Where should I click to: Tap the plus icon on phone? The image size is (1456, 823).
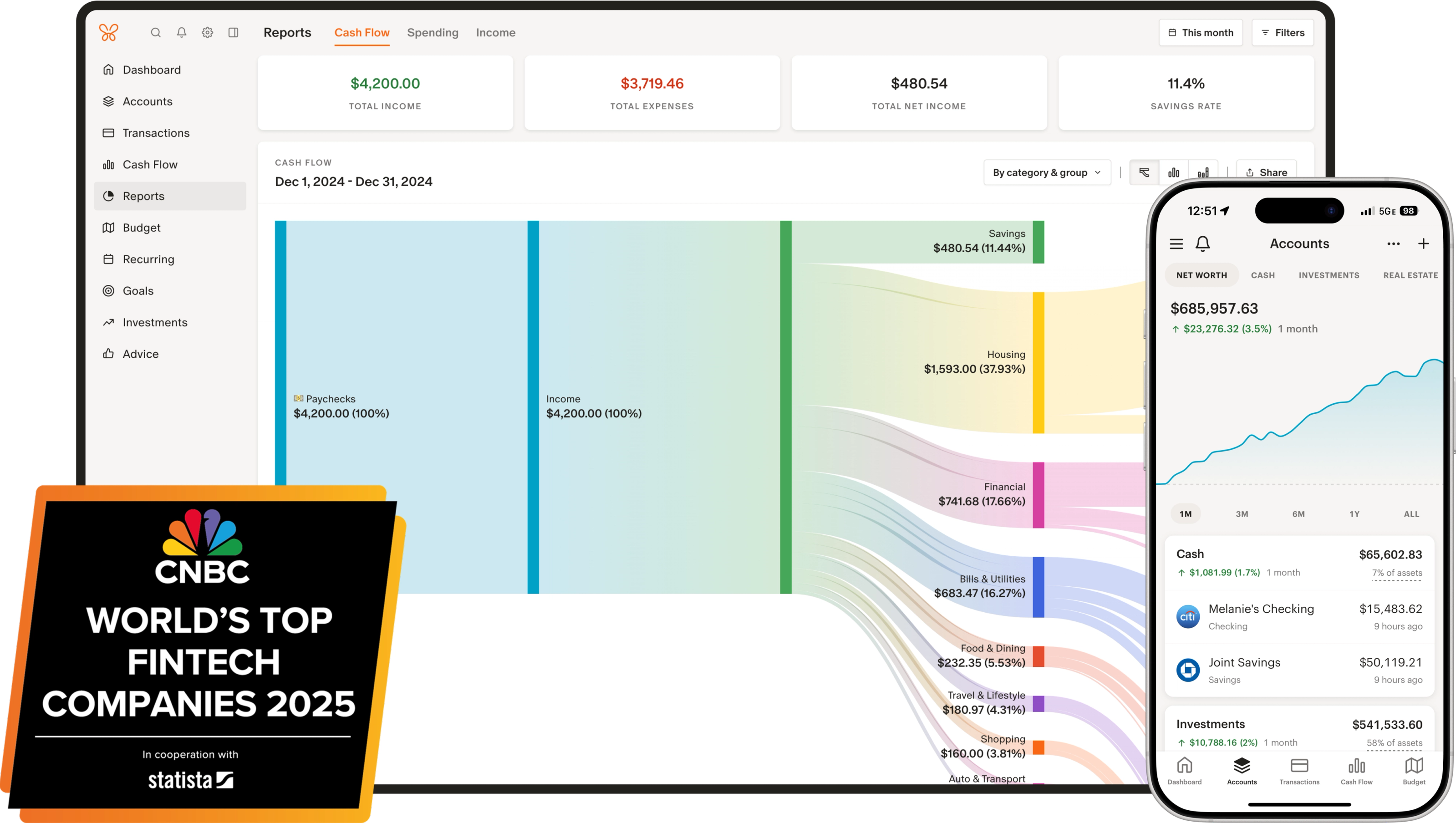tap(1423, 244)
